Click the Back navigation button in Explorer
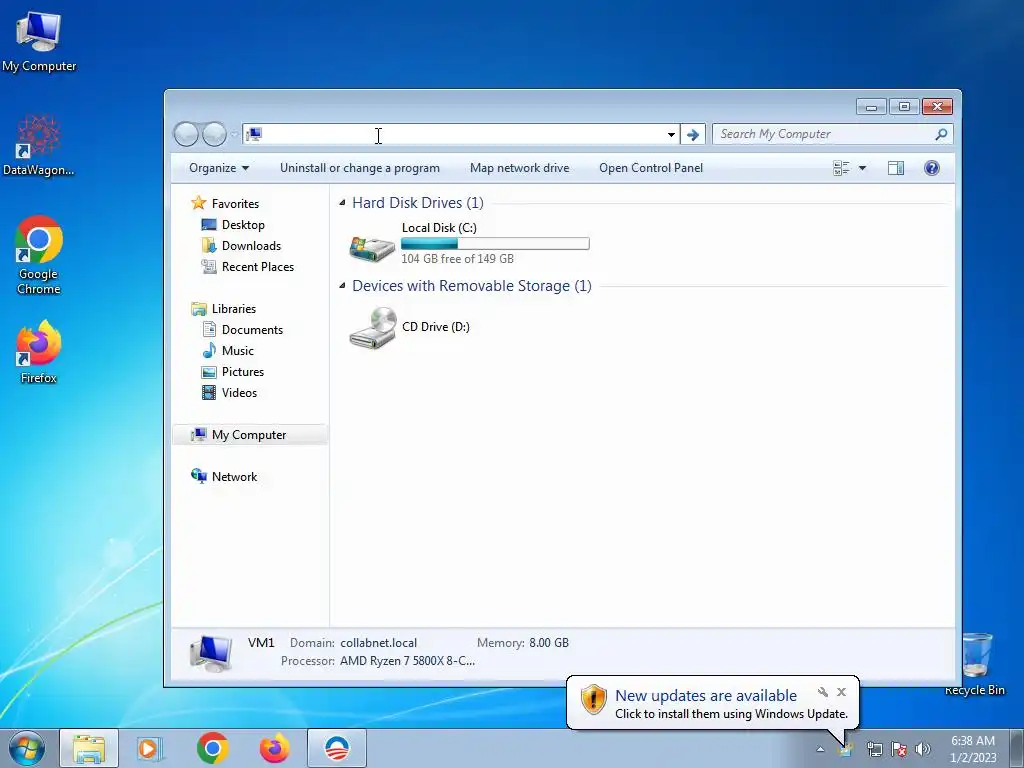 (186, 135)
